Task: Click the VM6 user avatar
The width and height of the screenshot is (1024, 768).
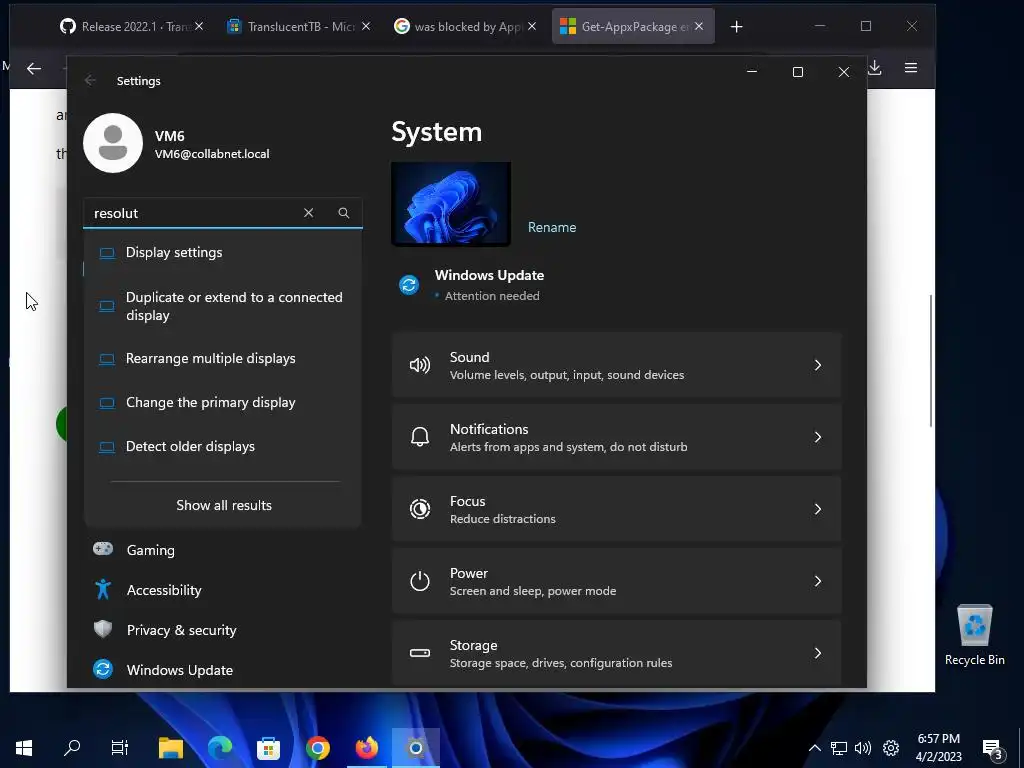Action: point(113,143)
